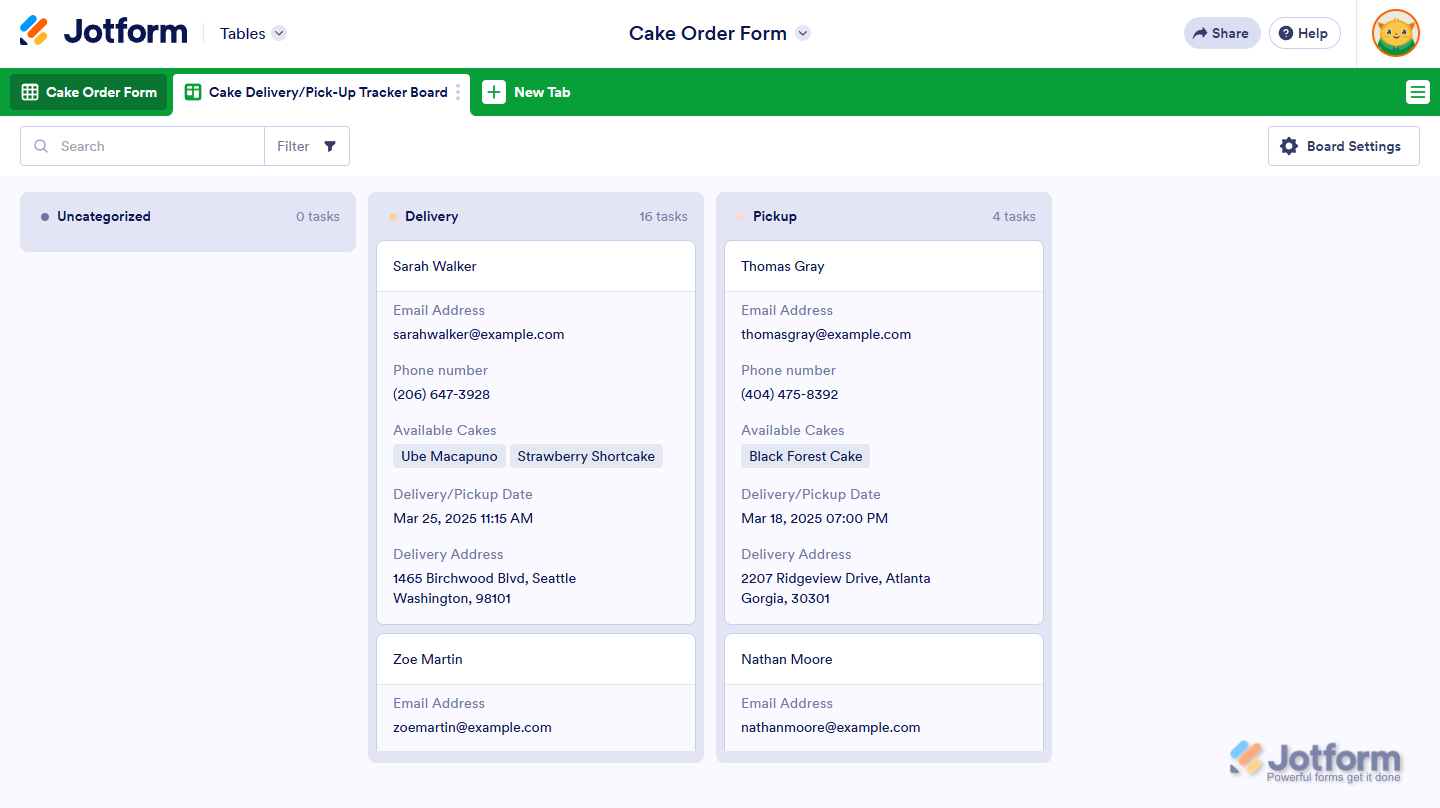Screen dimensions: 1440x808
Task: Click the Share button
Action: point(1221,33)
